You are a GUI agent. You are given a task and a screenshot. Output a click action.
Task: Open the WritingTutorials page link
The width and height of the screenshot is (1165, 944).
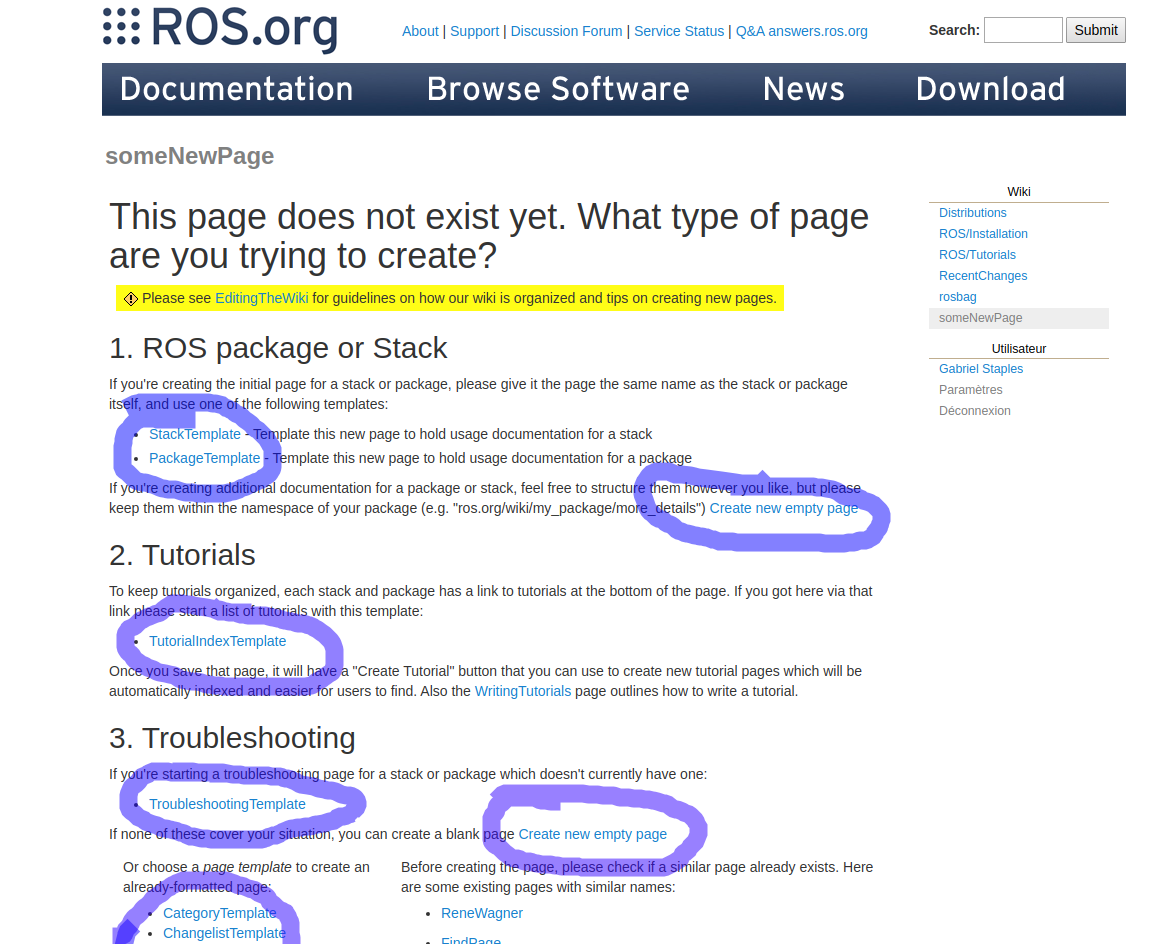tap(523, 691)
